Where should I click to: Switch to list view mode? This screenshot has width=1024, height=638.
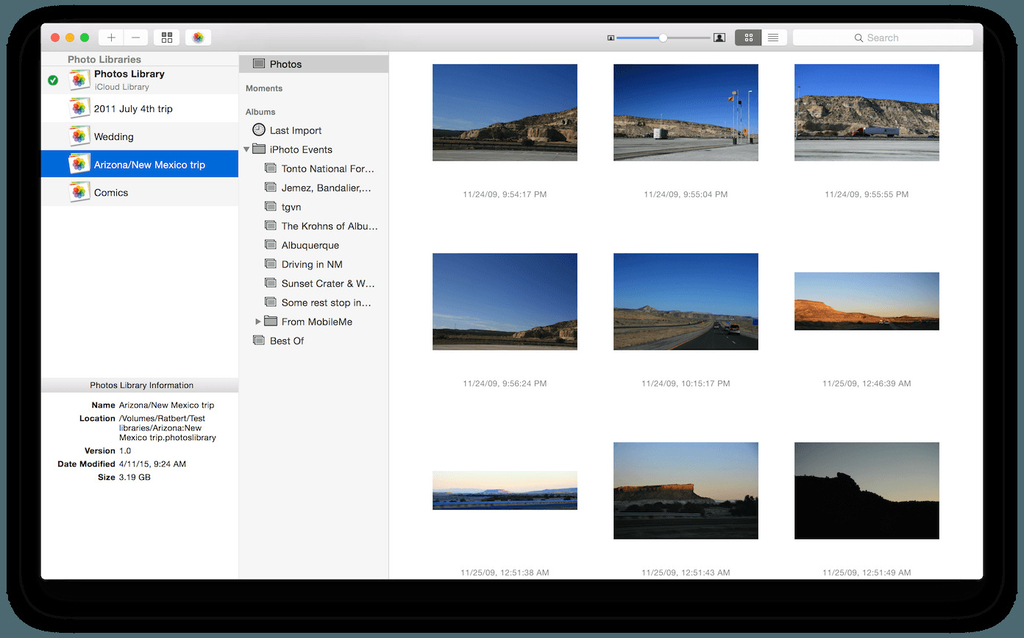(773, 36)
